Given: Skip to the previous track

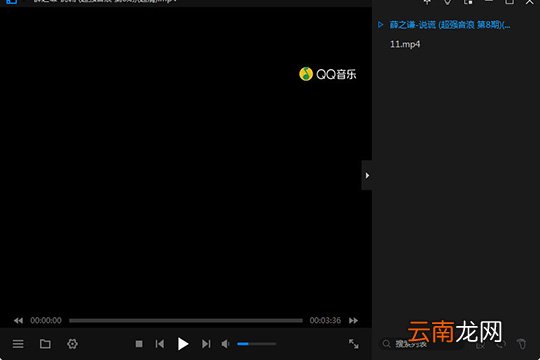Looking at the screenshot, I should click(x=160, y=344).
